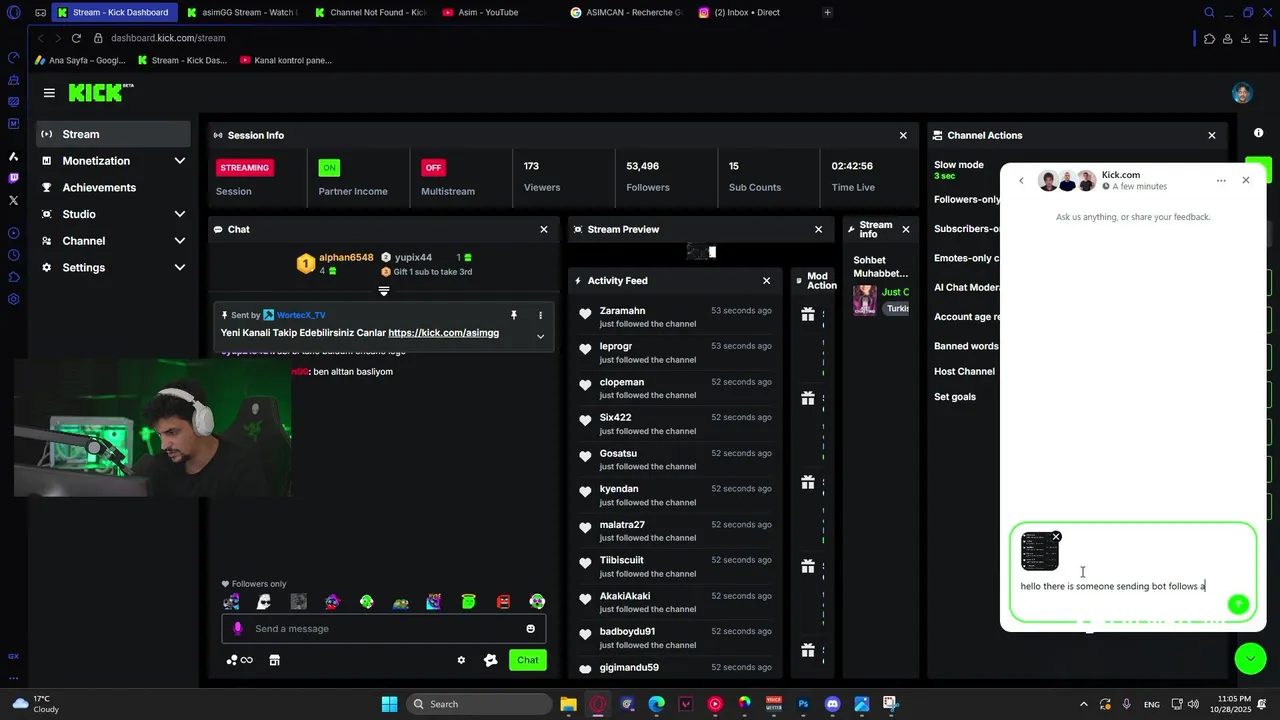Open File Explorer from the taskbar
The image size is (1280, 720).
[x=568, y=704]
